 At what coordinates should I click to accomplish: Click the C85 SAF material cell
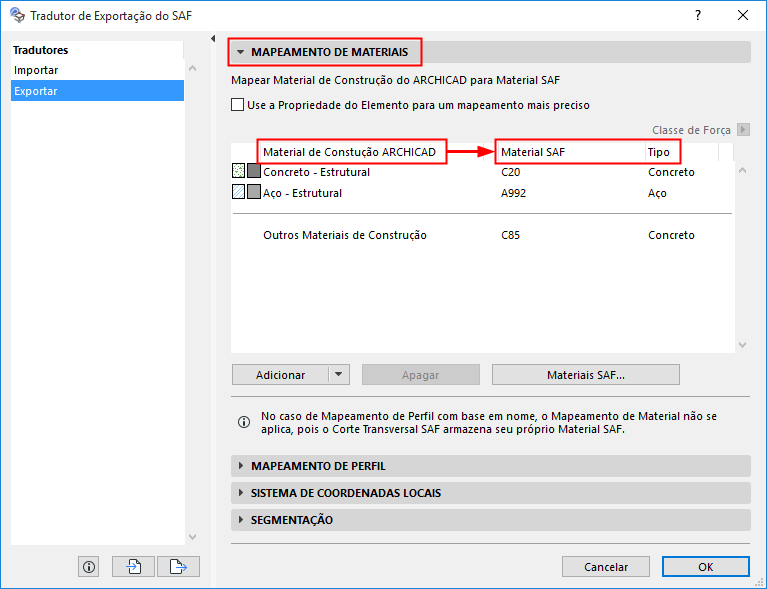[x=510, y=235]
